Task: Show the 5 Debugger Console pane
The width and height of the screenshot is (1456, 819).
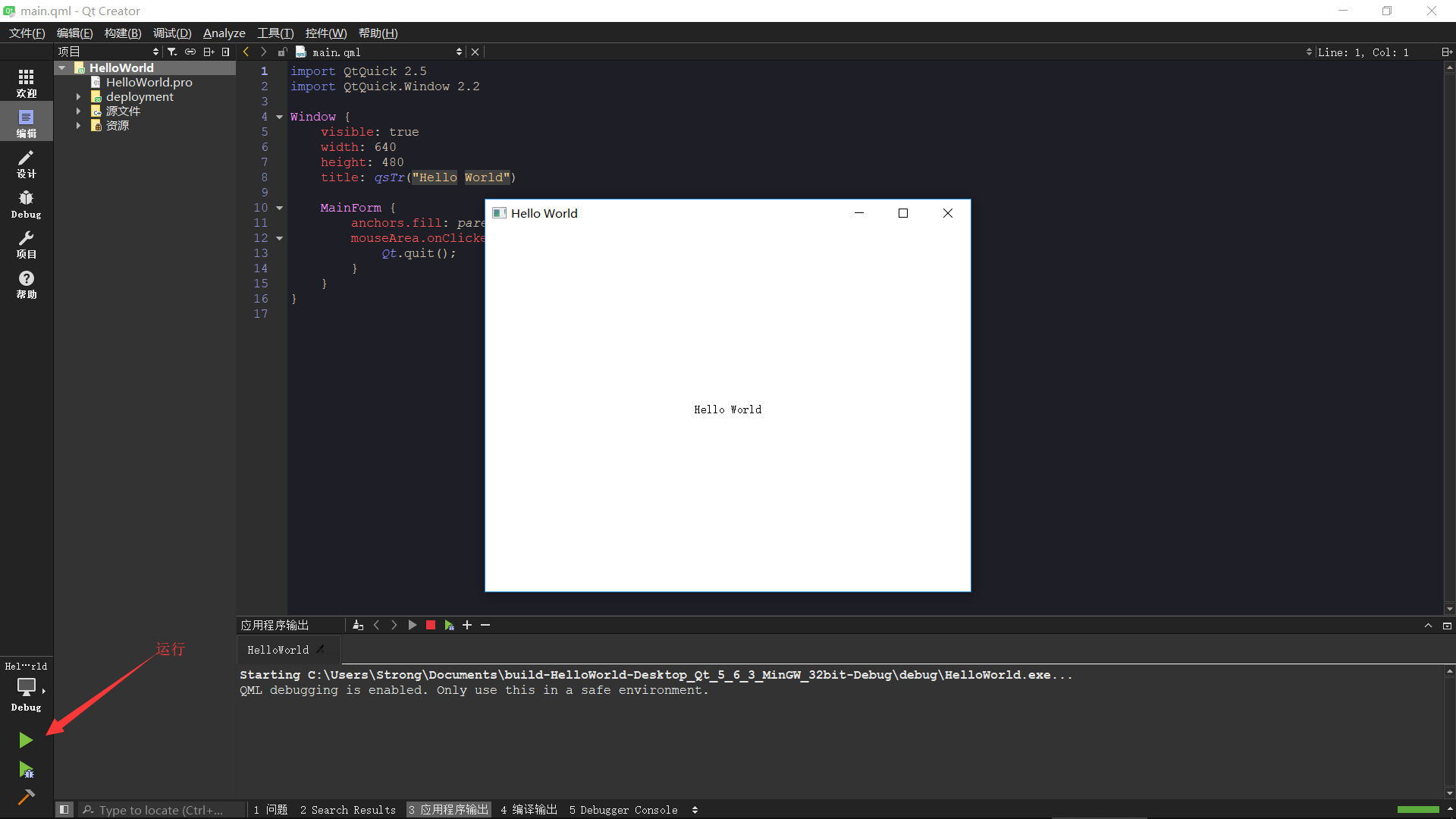Action: coord(623,810)
